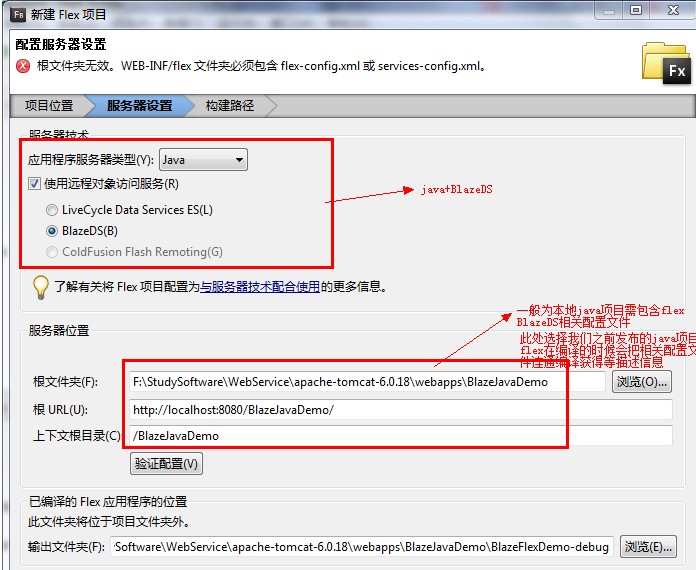This screenshot has height=570, width=696.
Task: Click the red error icon beside the message
Action: pyautogui.click(x=23, y=66)
